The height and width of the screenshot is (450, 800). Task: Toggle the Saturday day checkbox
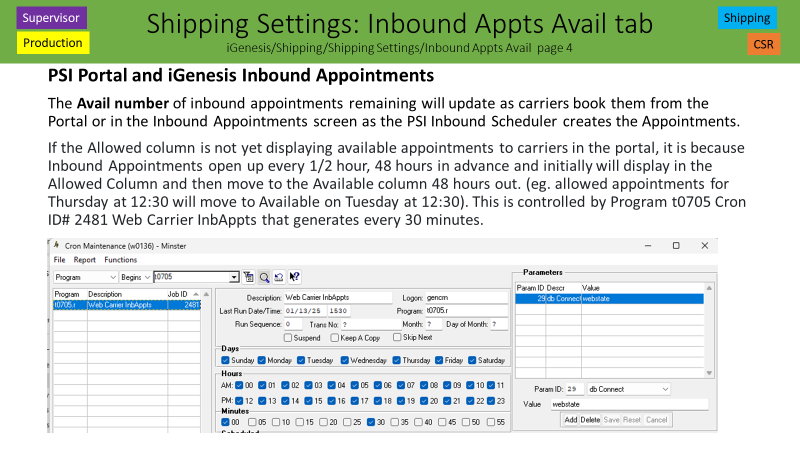coord(472,360)
